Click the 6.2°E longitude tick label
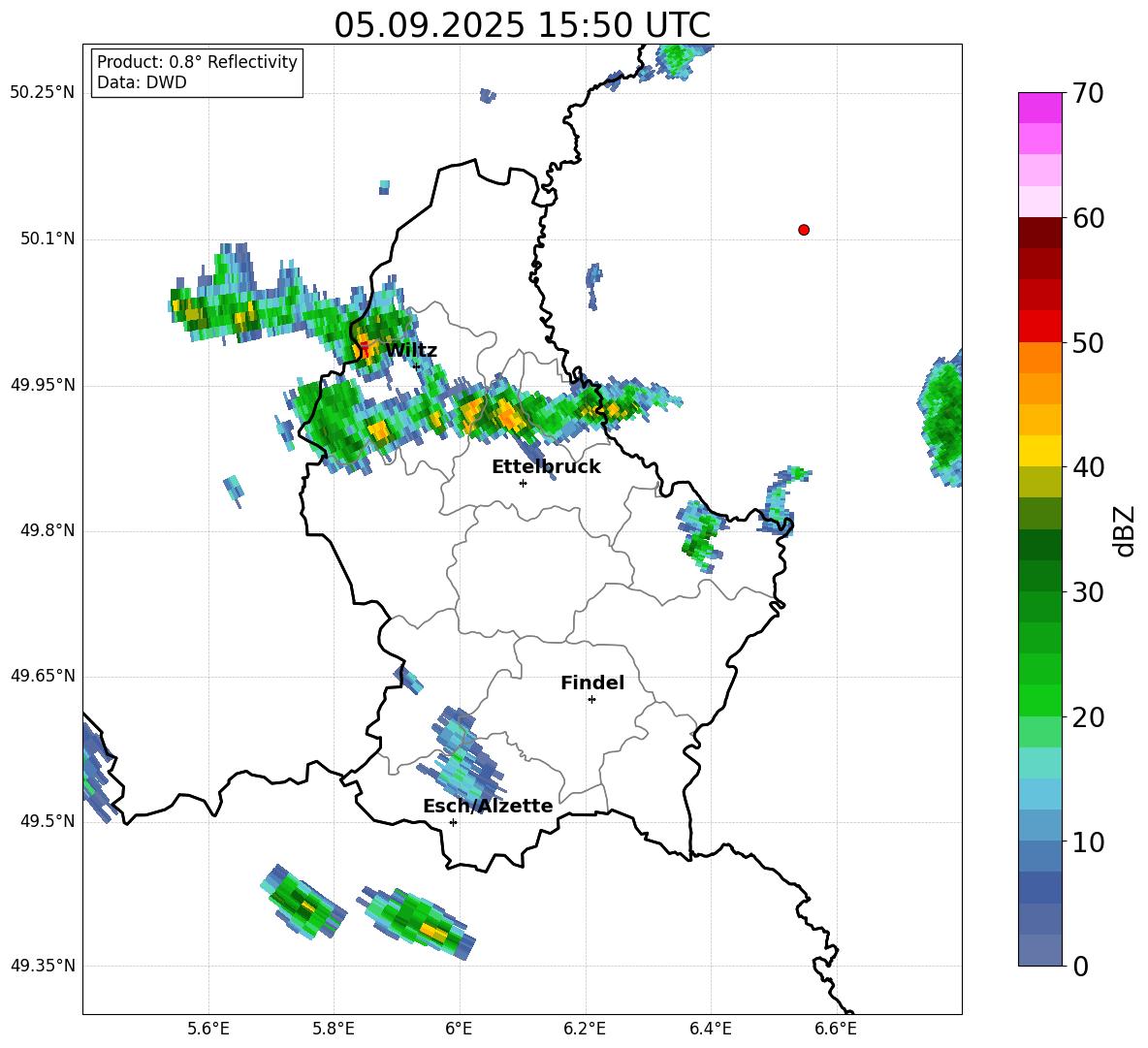 [x=585, y=1029]
